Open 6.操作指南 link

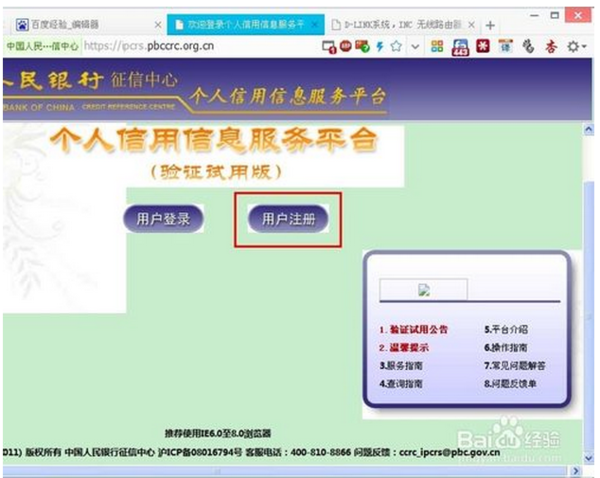point(506,347)
